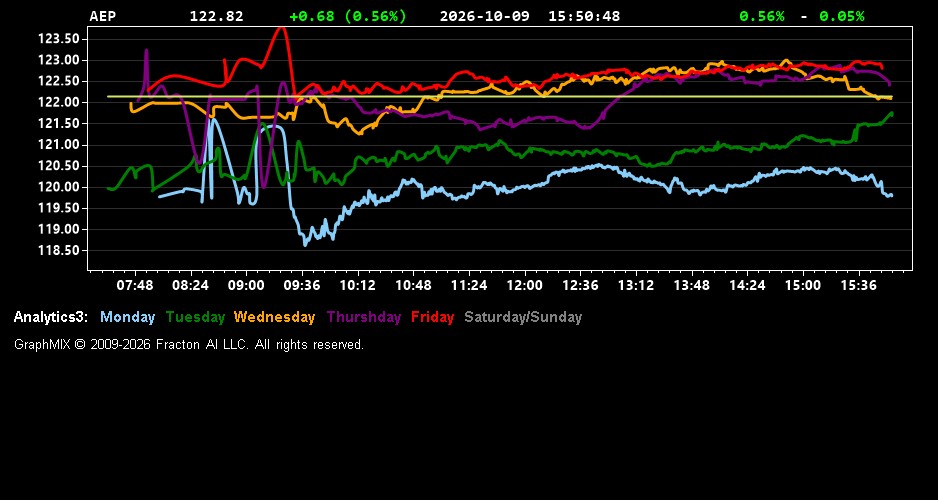Click the Saturday/Sunday legend label

pyautogui.click(x=523, y=318)
